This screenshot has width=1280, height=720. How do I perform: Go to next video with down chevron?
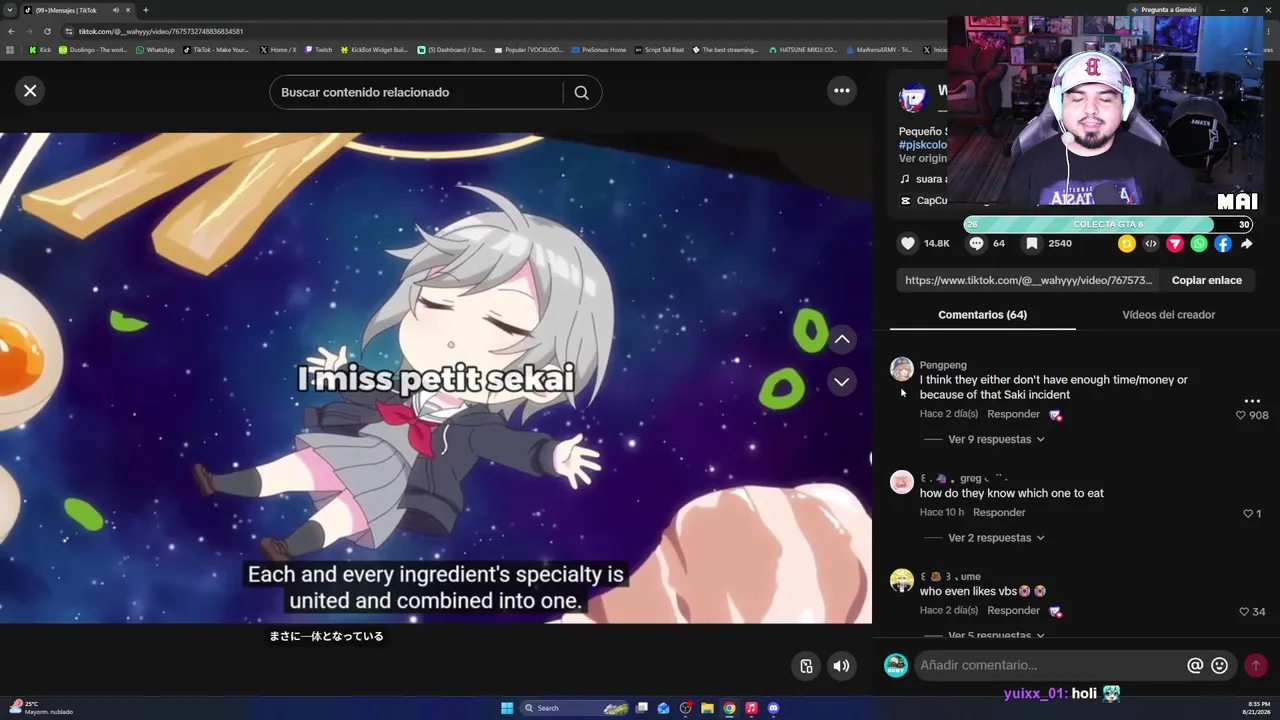(842, 381)
